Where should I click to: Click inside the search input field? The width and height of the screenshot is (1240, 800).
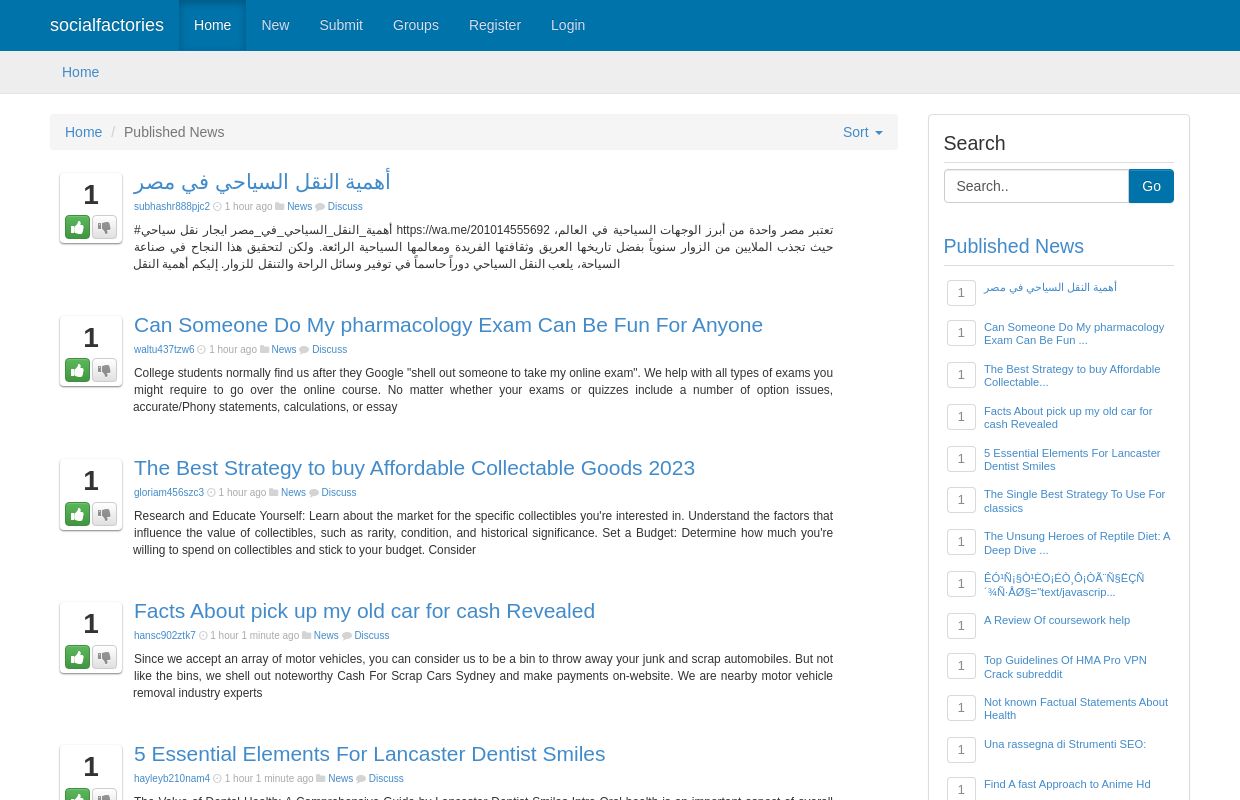[1036, 186]
